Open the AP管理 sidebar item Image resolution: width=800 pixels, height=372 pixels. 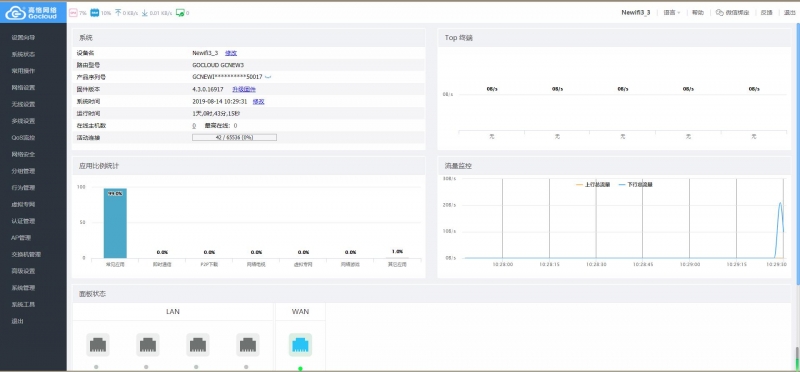tap(21, 237)
